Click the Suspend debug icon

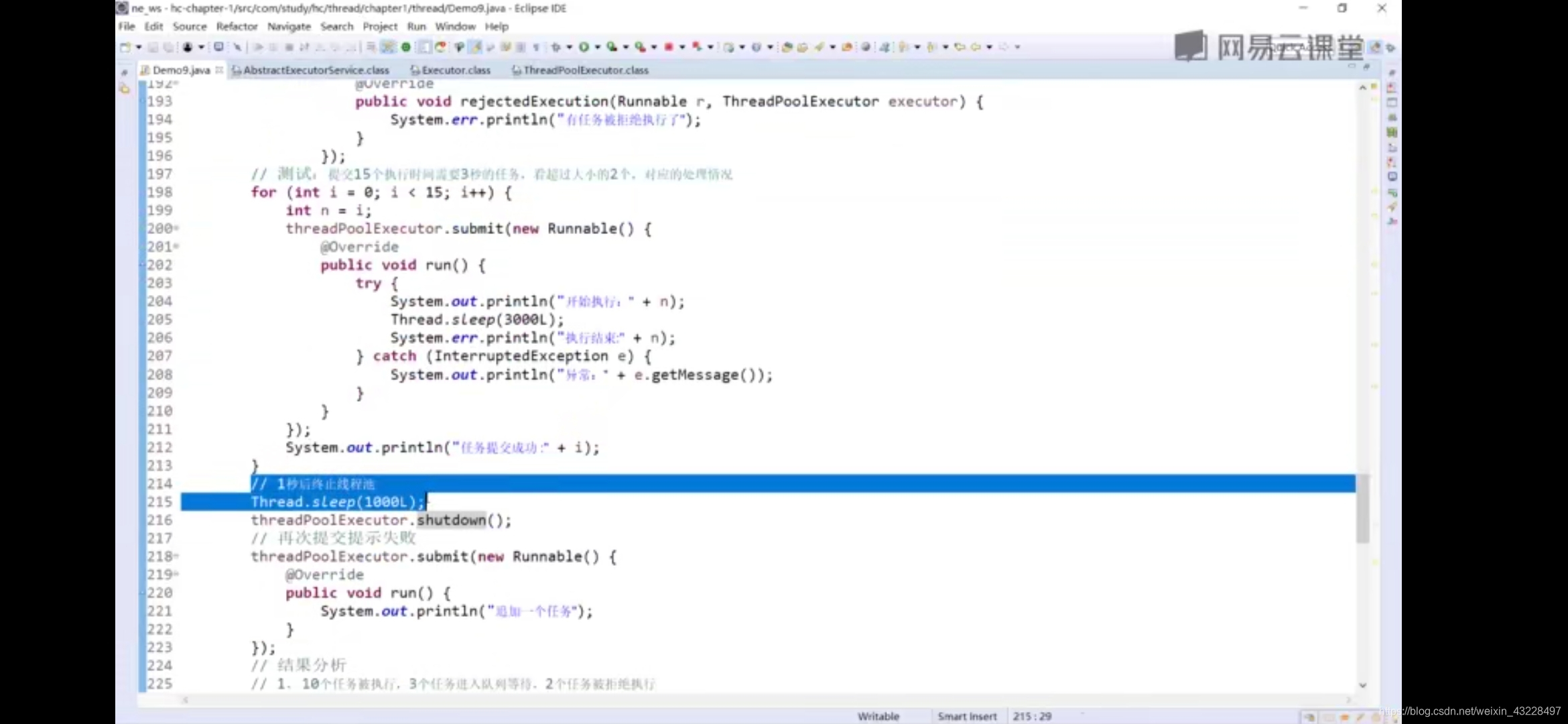click(273, 47)
